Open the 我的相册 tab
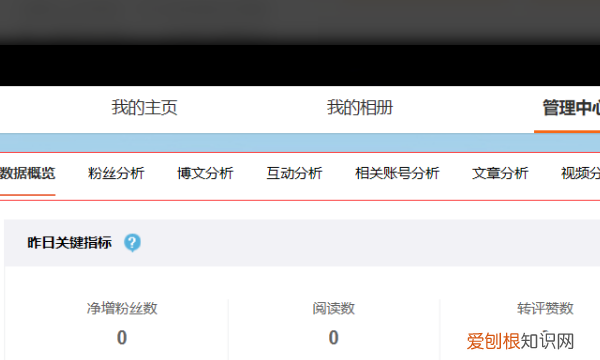 [360, 108]
